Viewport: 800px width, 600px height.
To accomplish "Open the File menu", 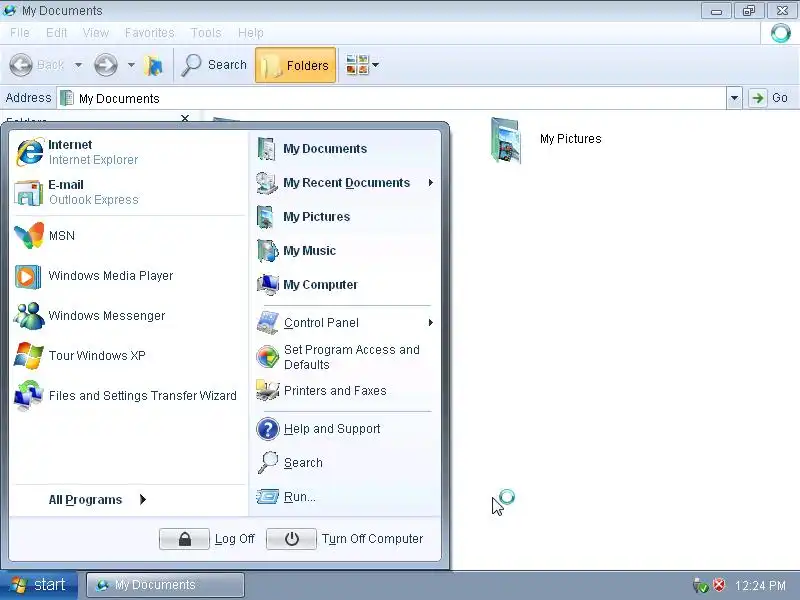I will pos(20,33).
